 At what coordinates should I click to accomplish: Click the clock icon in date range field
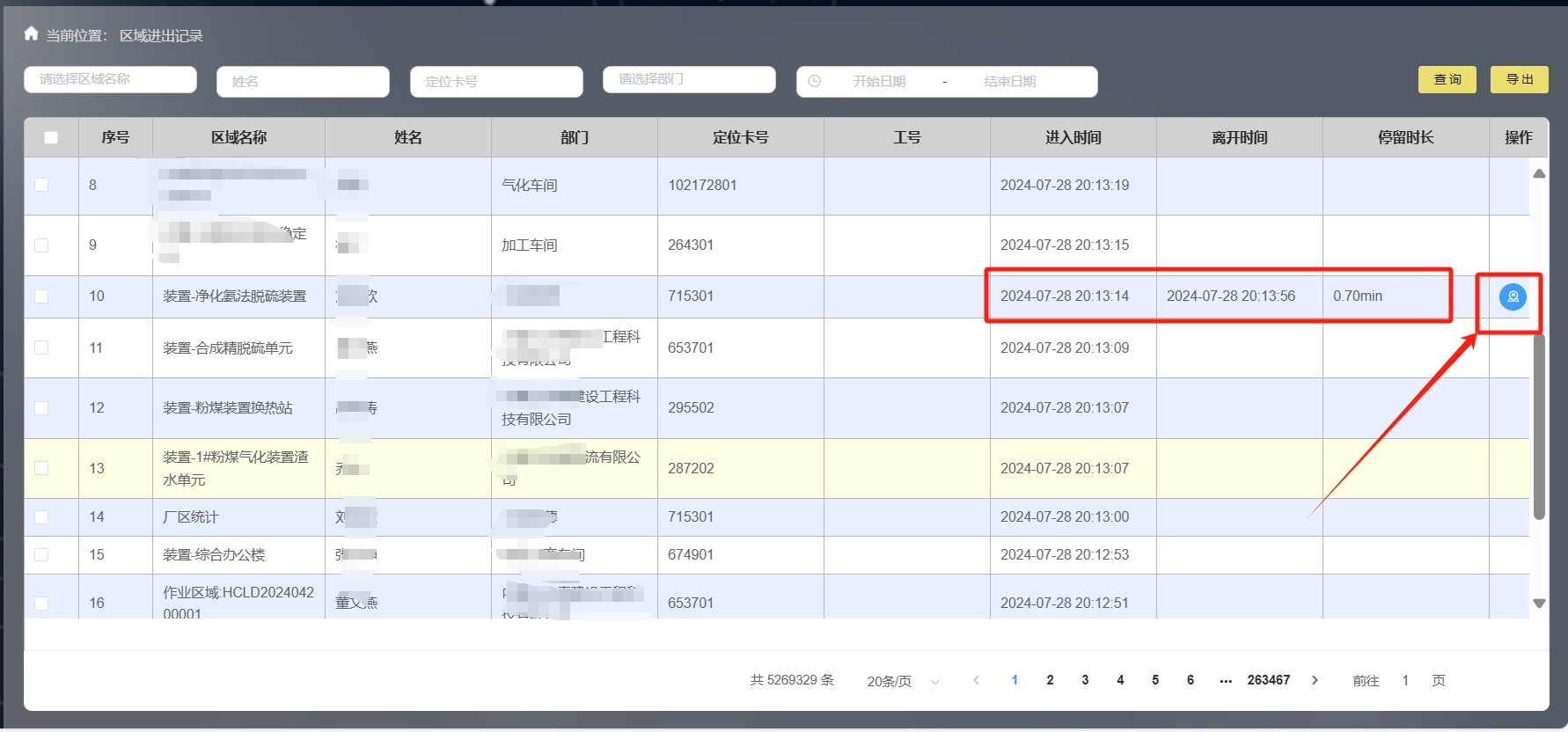[x=815, y=81]
